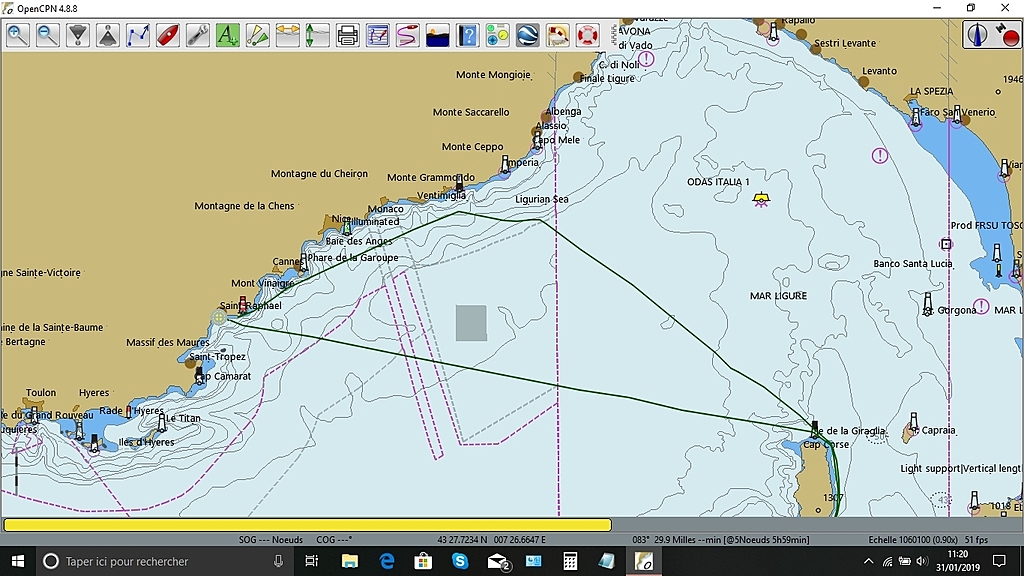1024x576 pixels.
Task: Click the GPS status red indicator
Action: point(1008,37)
